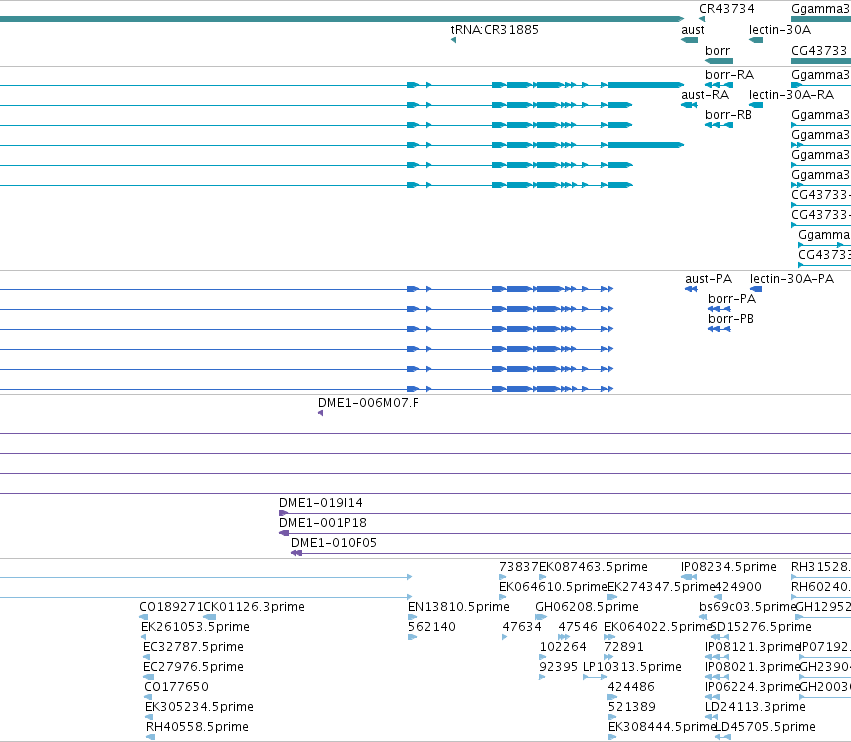The width and height of the screenshot is (851, 742).
Task: Click the small tRNA:CR31885 arrow glyph
Action: point(453,40)
